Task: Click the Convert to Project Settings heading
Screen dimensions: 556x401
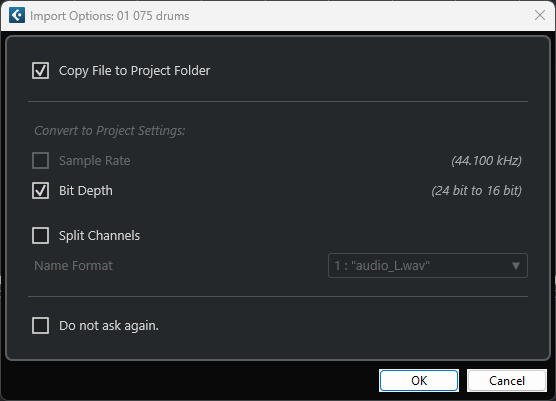Action: [x=110, y=131]
